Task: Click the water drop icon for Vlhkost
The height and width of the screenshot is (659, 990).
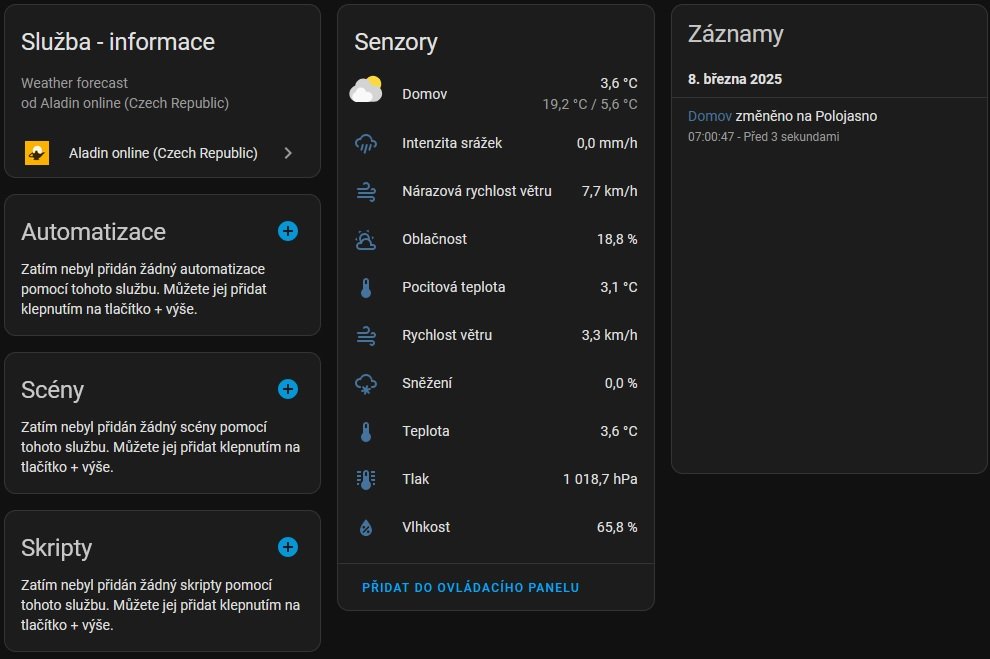Action: [366, 527]
